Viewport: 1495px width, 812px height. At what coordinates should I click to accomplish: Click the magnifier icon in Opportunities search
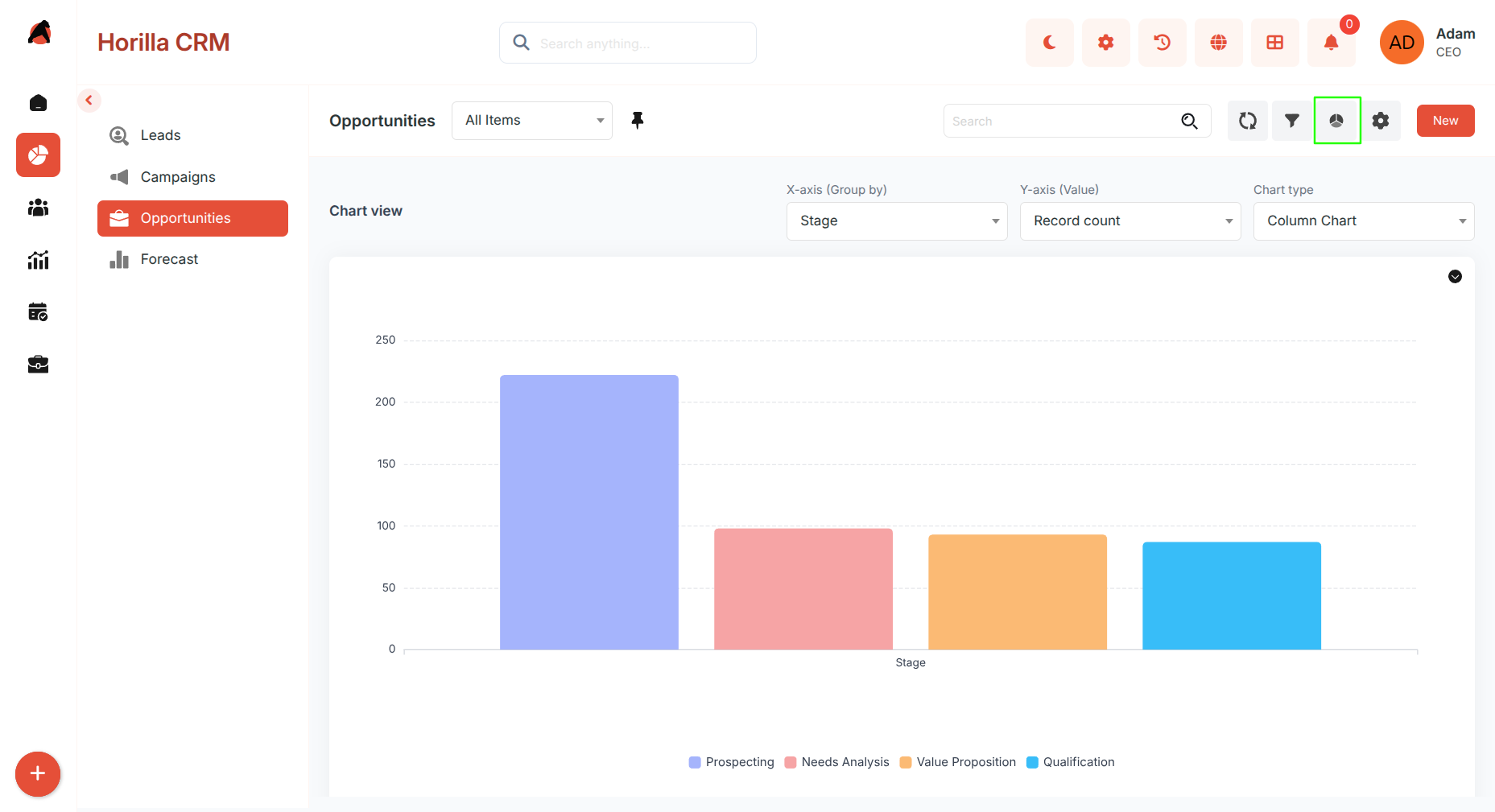point(1189,122)
